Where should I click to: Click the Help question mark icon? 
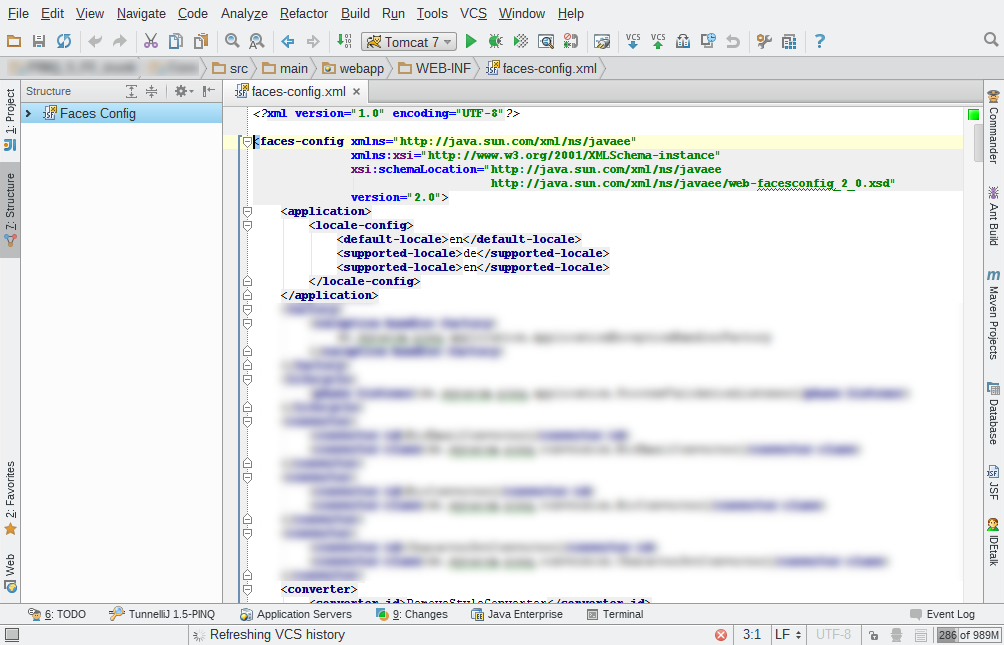point(819,42)
